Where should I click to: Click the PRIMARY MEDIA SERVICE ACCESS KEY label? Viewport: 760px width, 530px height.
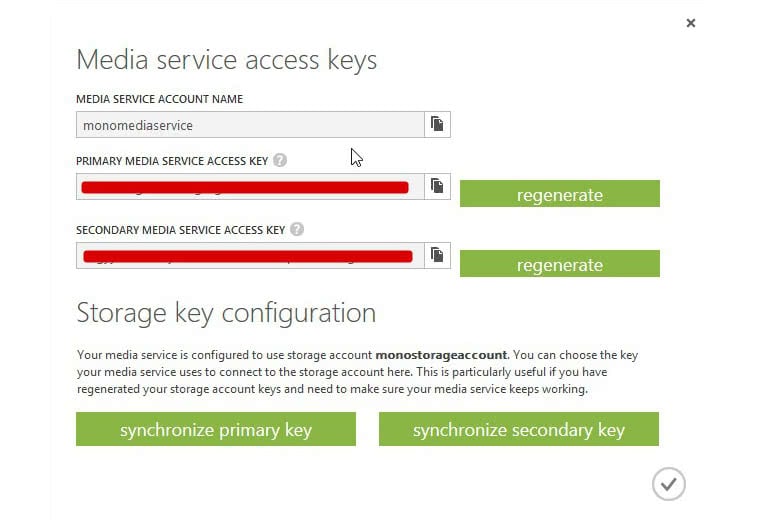[172, 161]
